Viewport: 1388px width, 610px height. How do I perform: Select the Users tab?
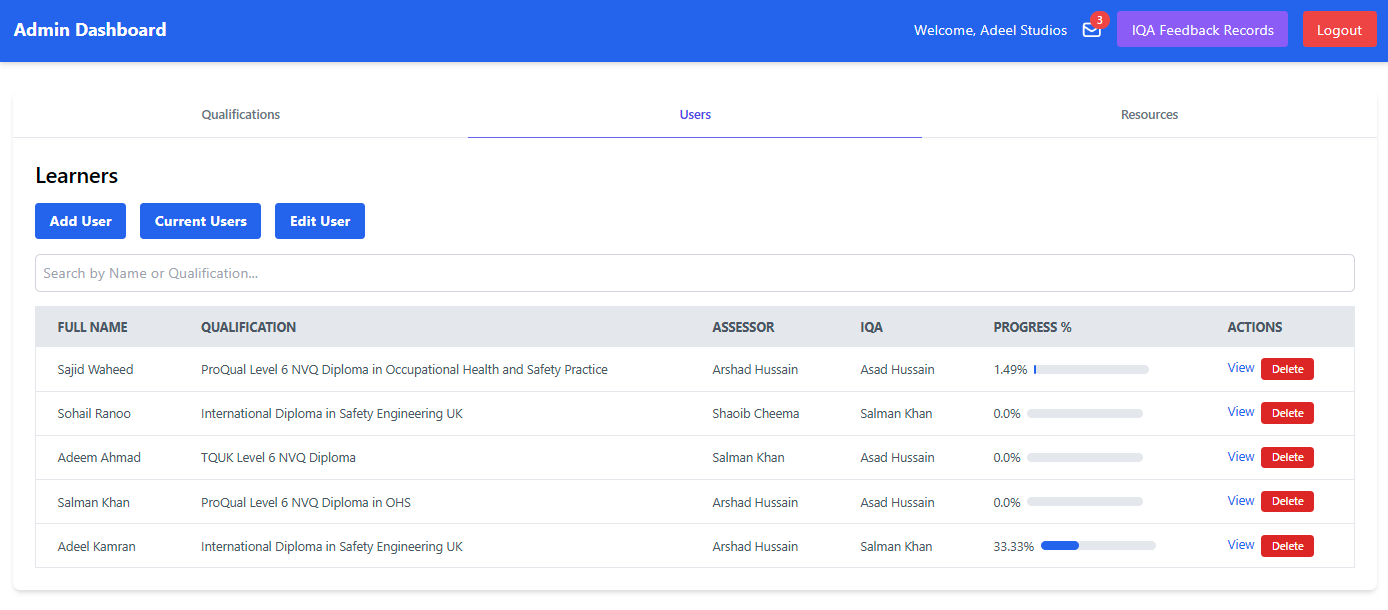(694, 114)
